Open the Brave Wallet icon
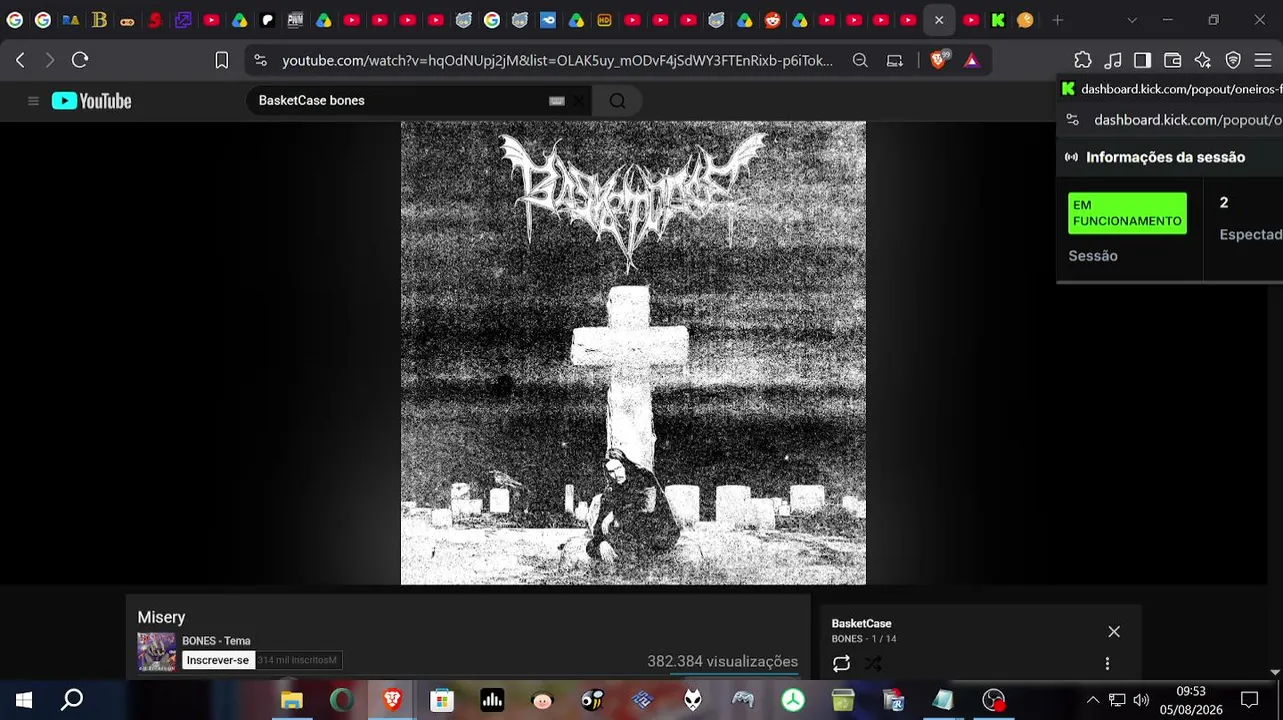Viewport: 1283px width, 720px height. (x=1173, y=60)
